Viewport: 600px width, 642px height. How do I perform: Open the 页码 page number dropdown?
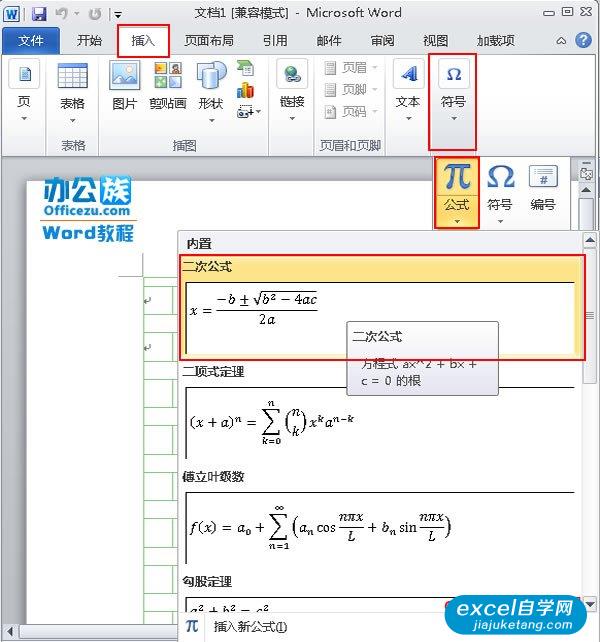tap(351, 112)
